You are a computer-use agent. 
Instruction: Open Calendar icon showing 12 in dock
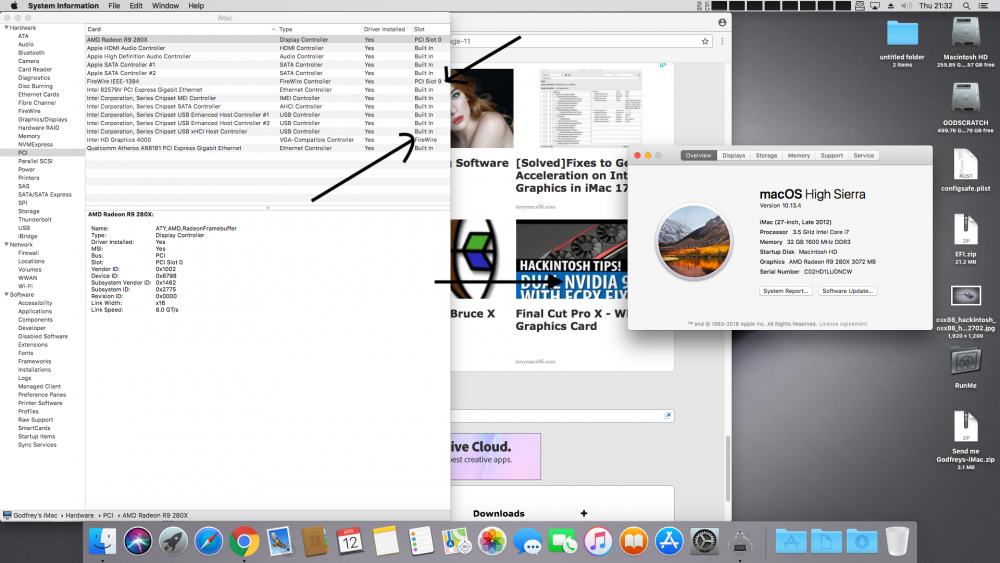pyautogui.click(x=350, y=542)
